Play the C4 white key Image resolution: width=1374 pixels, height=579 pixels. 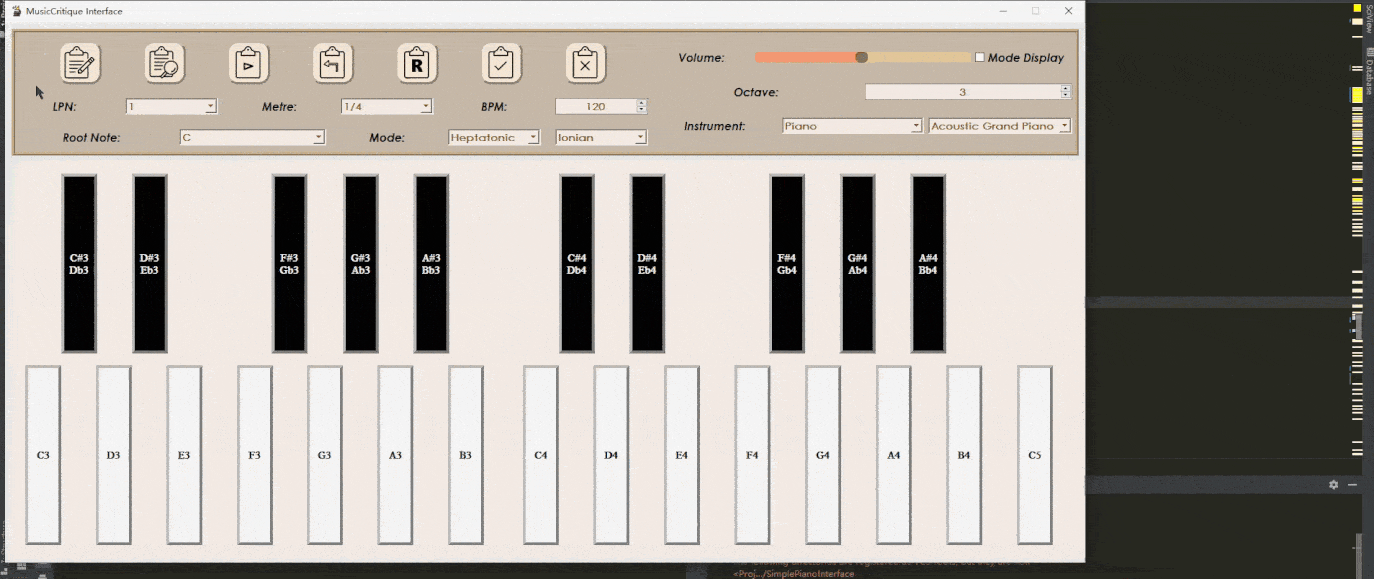click(x=541, y=455)
